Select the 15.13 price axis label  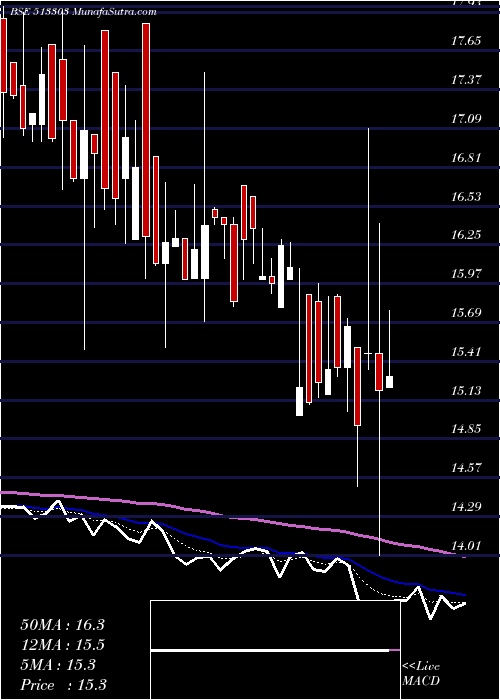pos(466,391)
